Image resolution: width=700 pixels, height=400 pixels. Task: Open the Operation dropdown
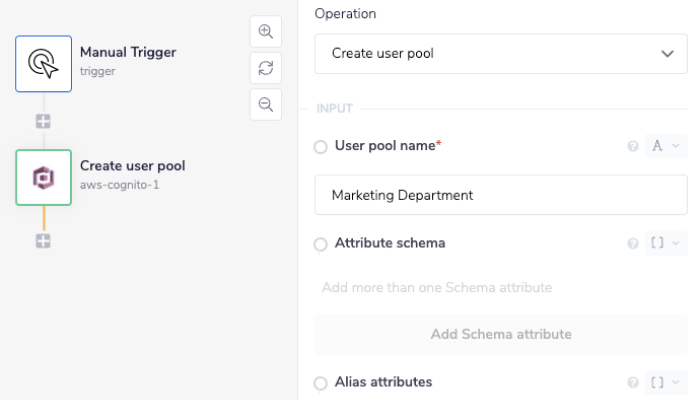tap(501, 54)
